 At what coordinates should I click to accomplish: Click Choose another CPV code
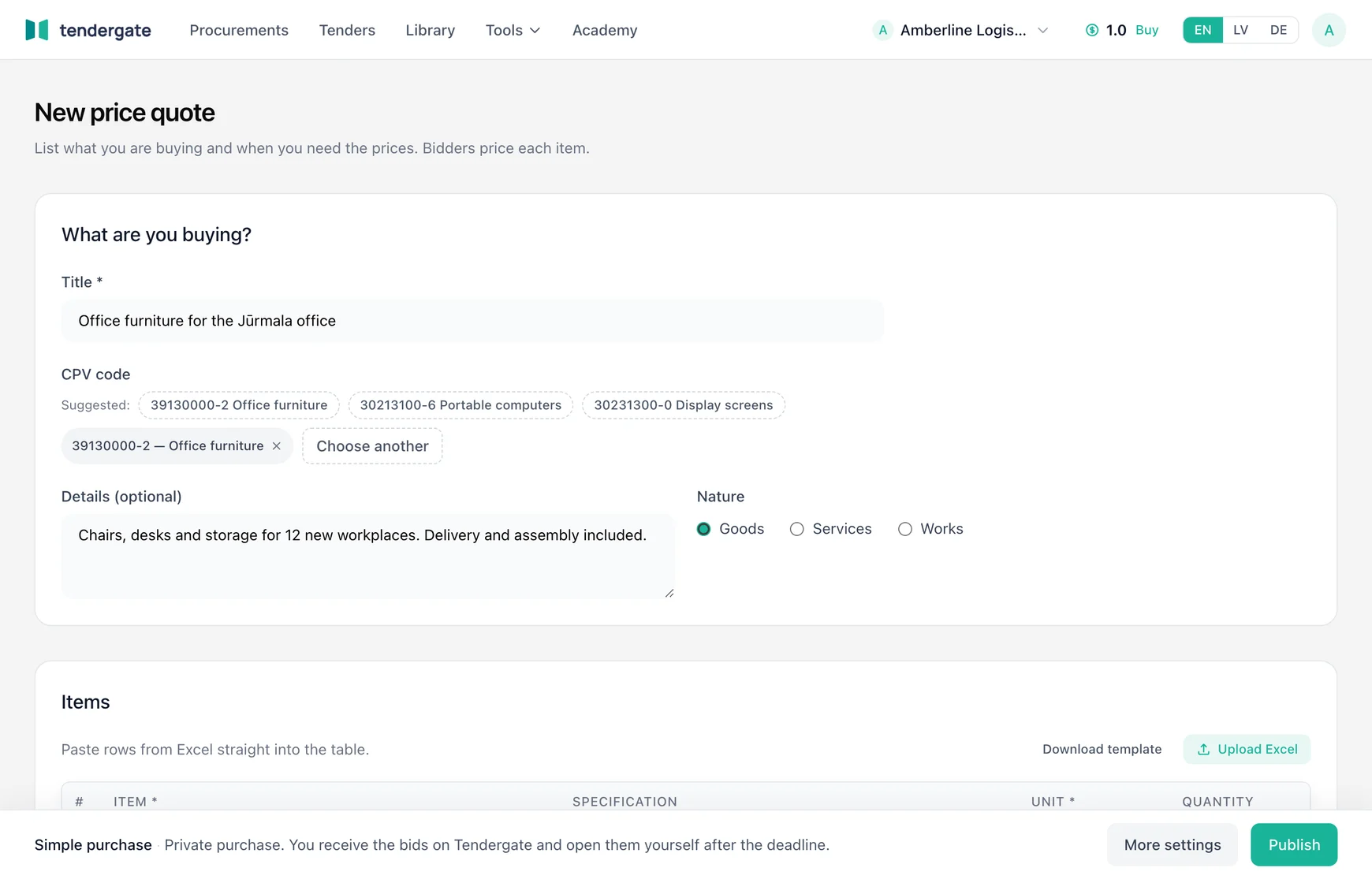tap(372, 446)
